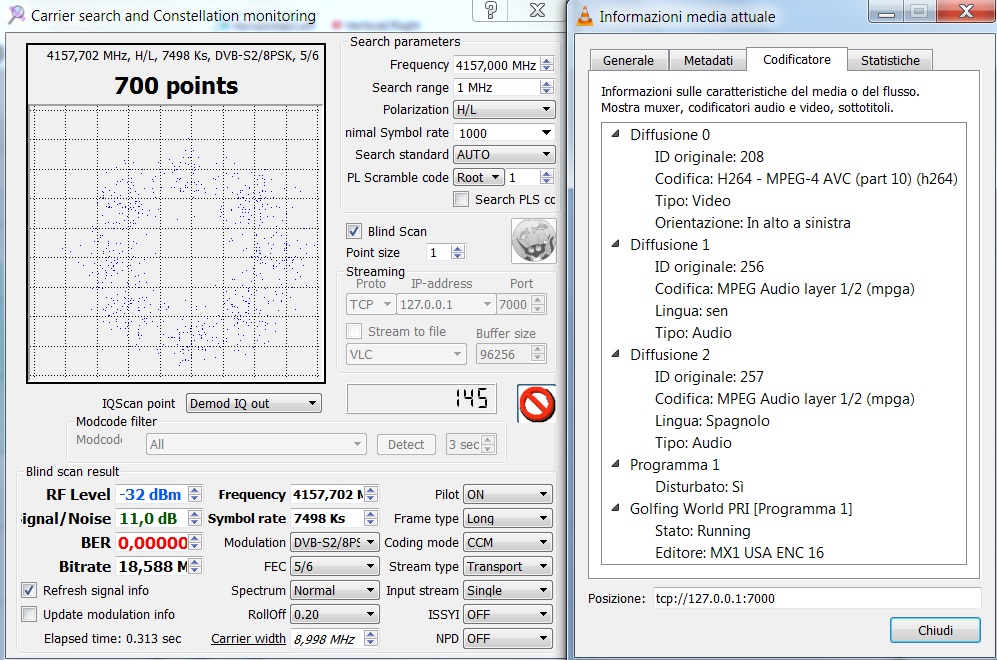Check Update modulation info

point(29,614)
